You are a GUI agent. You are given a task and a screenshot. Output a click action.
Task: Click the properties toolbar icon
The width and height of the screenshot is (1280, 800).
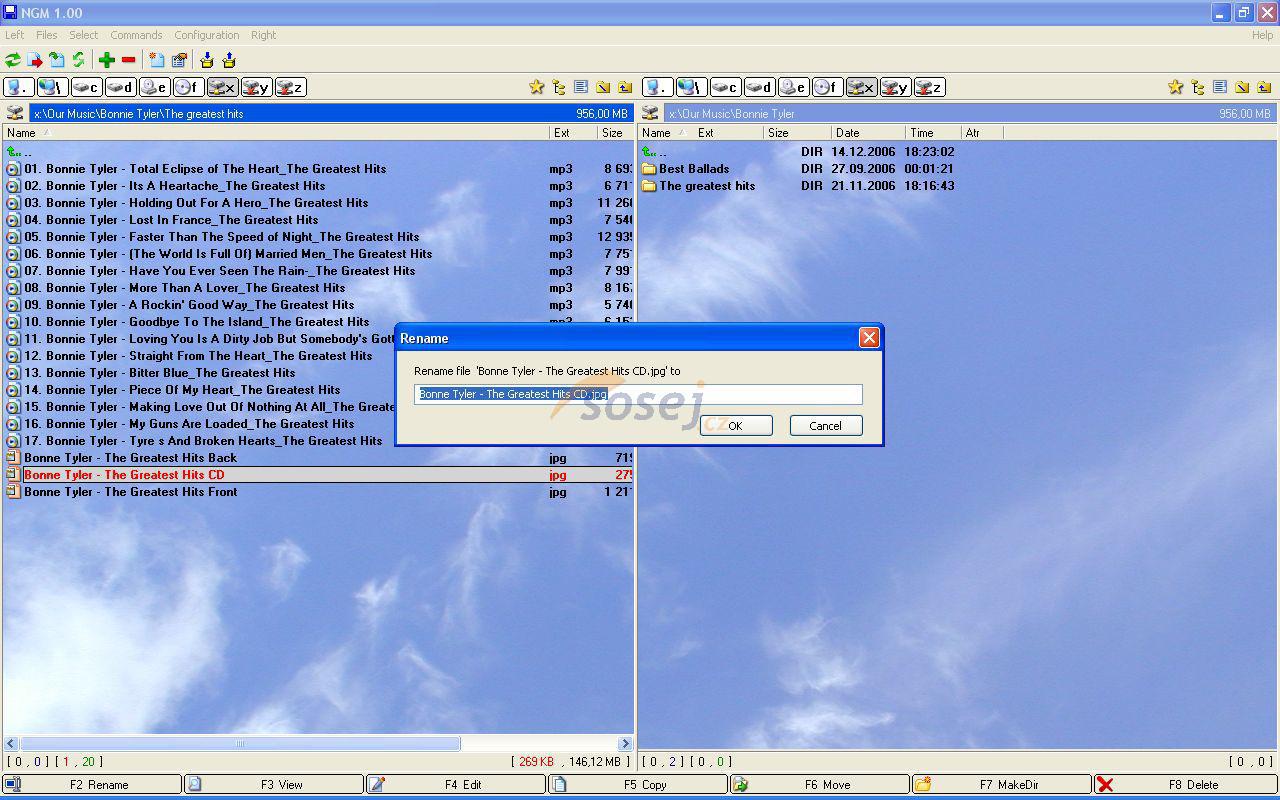click(179, 60)
